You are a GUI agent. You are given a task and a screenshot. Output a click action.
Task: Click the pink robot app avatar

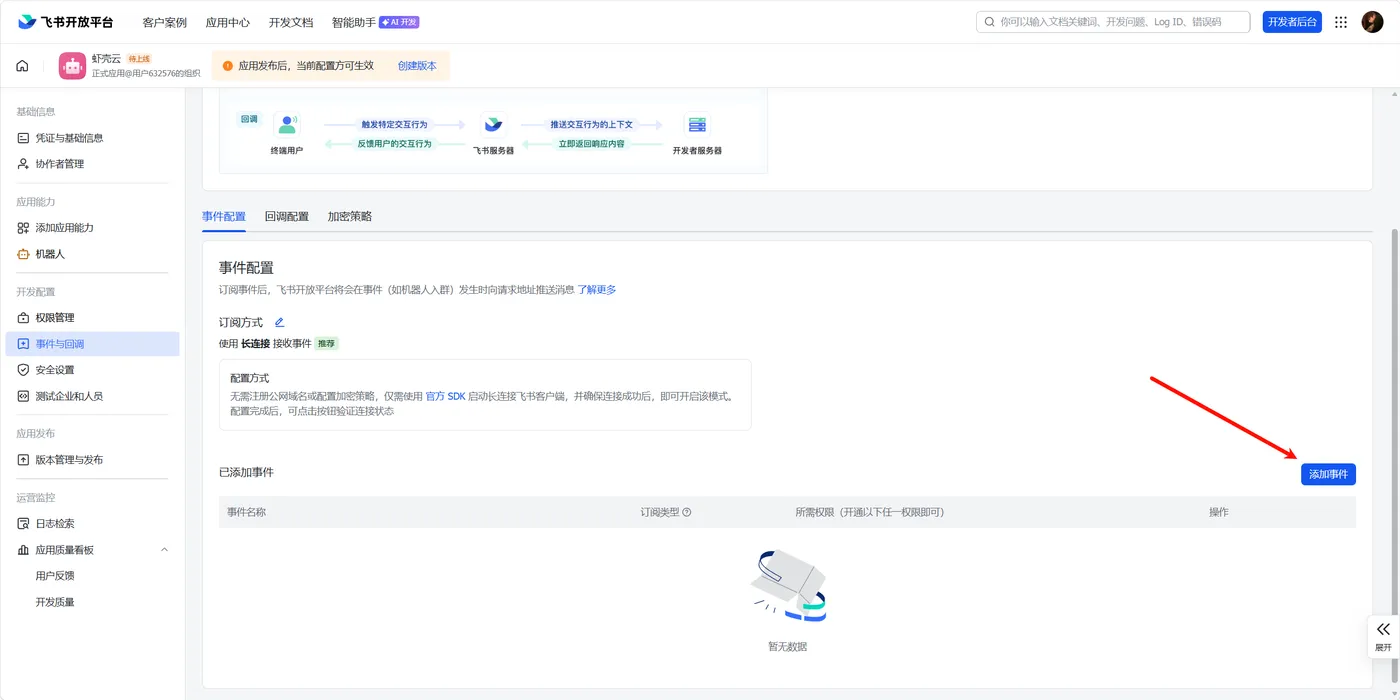pyautogui.click(x=72, y=66)
